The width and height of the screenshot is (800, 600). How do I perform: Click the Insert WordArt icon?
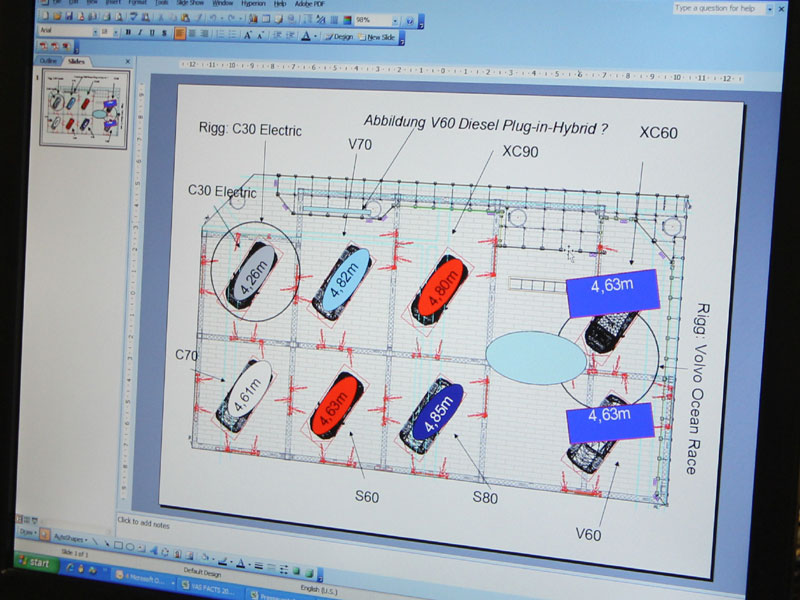pyautogui.click(x=154, y=551)
